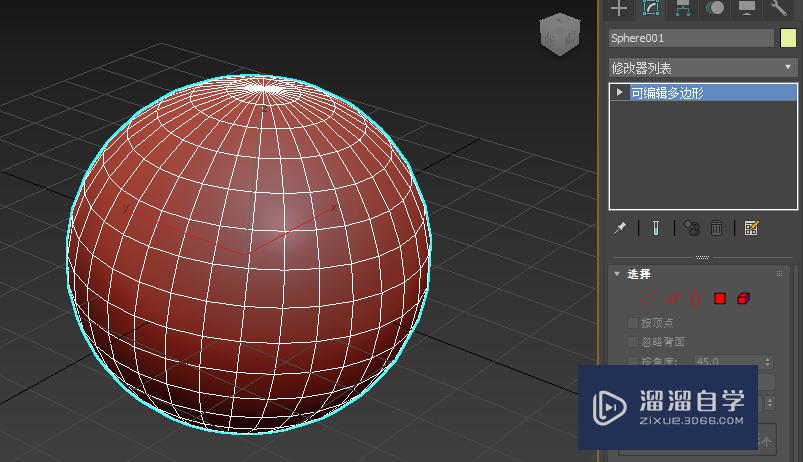803x462 pixels.
Task: Click Make Unique icon
Action: (691, 228)
